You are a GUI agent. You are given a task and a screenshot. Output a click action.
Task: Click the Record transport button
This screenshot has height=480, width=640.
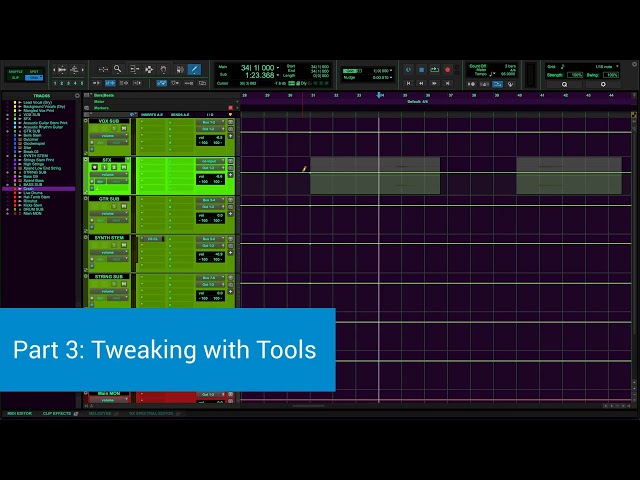[447, 70]
